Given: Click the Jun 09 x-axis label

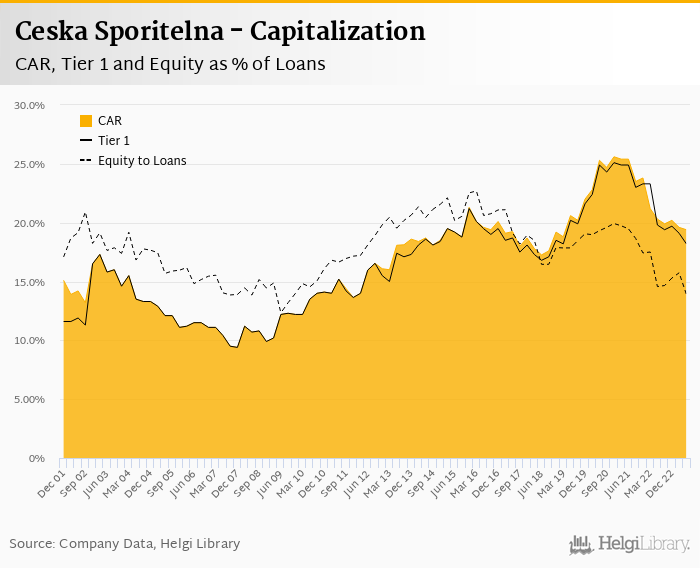Looking at the screenshot, I should coord(271,484).
